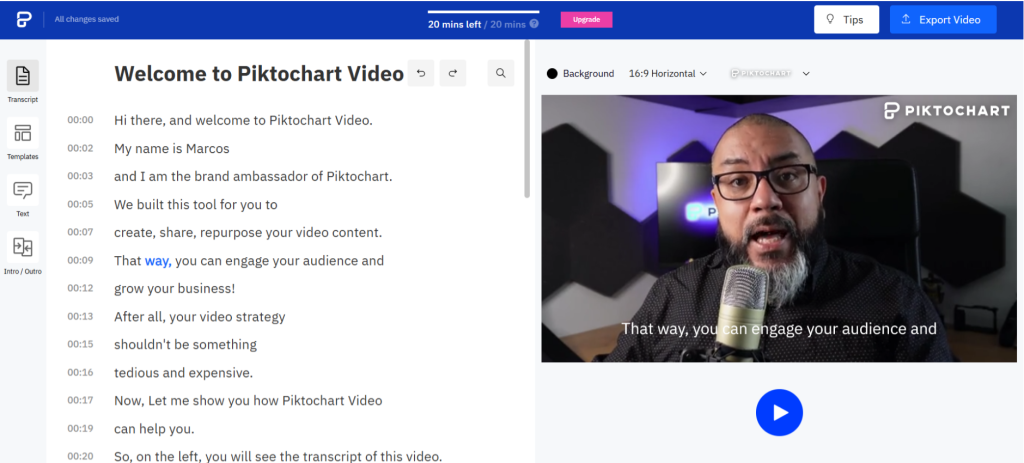This screenshot has height=463, width=1024.
Task: Click the line 'shouldn't be something'
Action: pos(185,344)
